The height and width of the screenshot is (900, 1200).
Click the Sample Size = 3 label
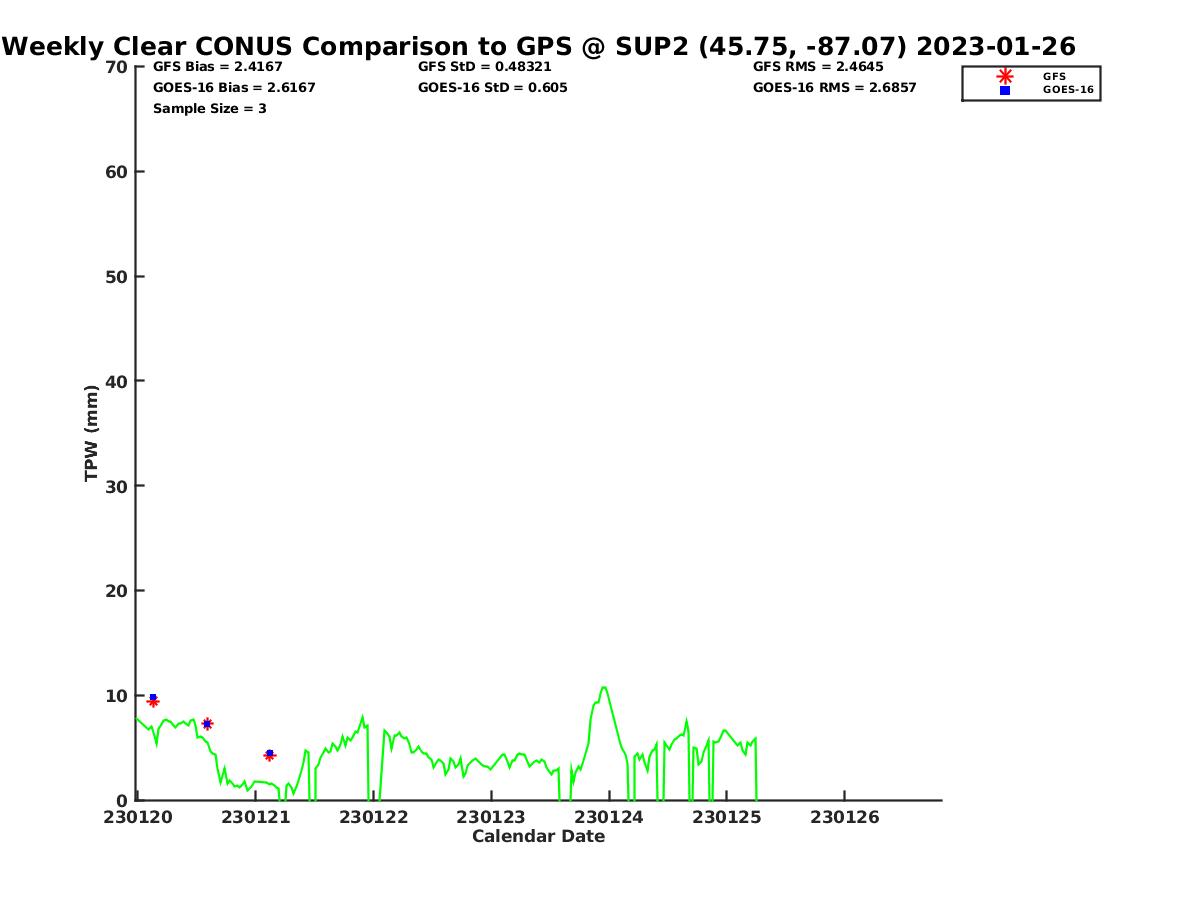tap(209, 109)
